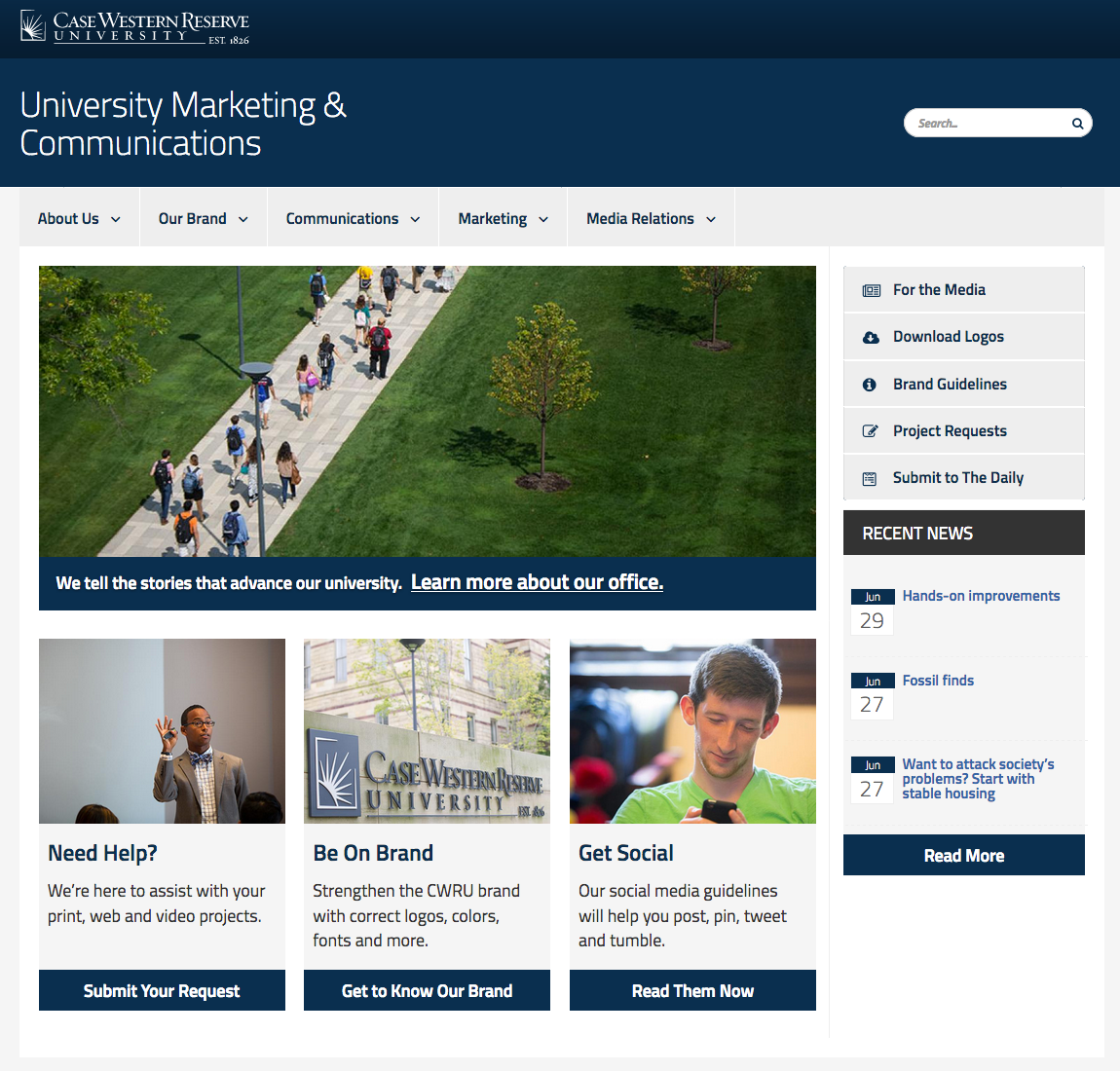1120x1071 pixels.
Task: Go to University Marketing & Communications home title
Action: pyautogui.click(x=183, y=124)
